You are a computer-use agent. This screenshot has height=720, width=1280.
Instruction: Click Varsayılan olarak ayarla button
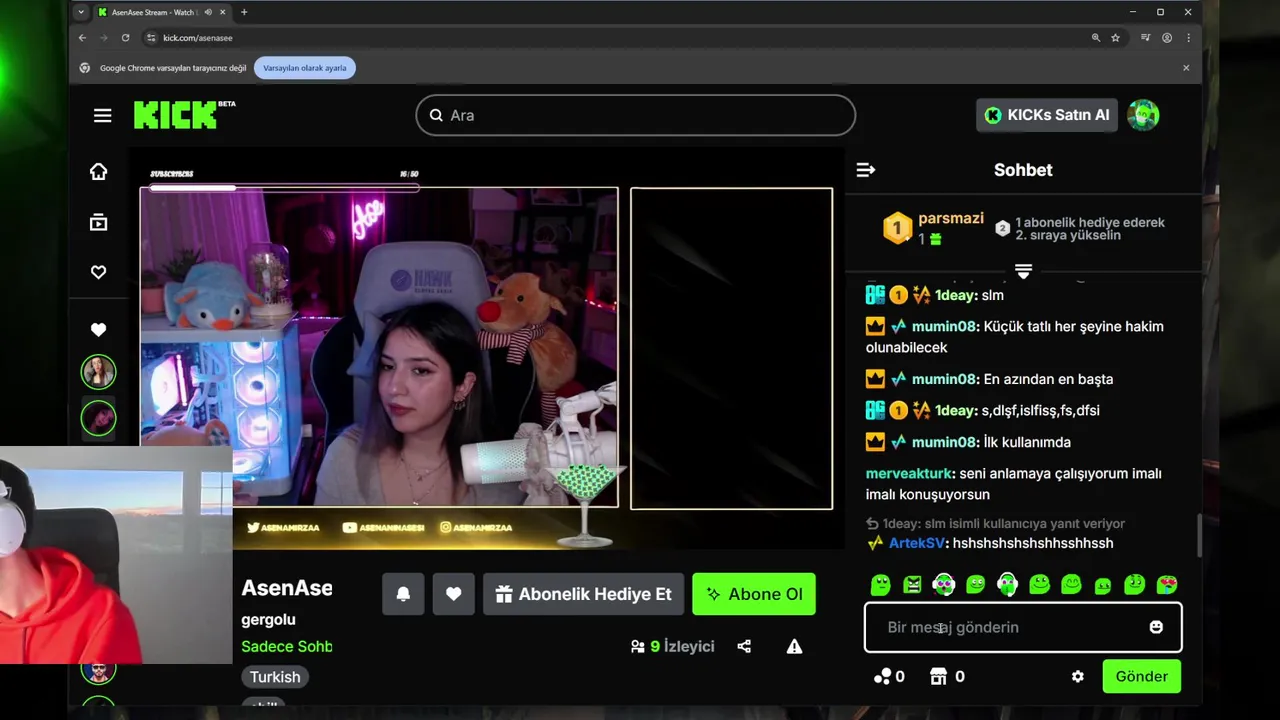click(x=305, y=68)
